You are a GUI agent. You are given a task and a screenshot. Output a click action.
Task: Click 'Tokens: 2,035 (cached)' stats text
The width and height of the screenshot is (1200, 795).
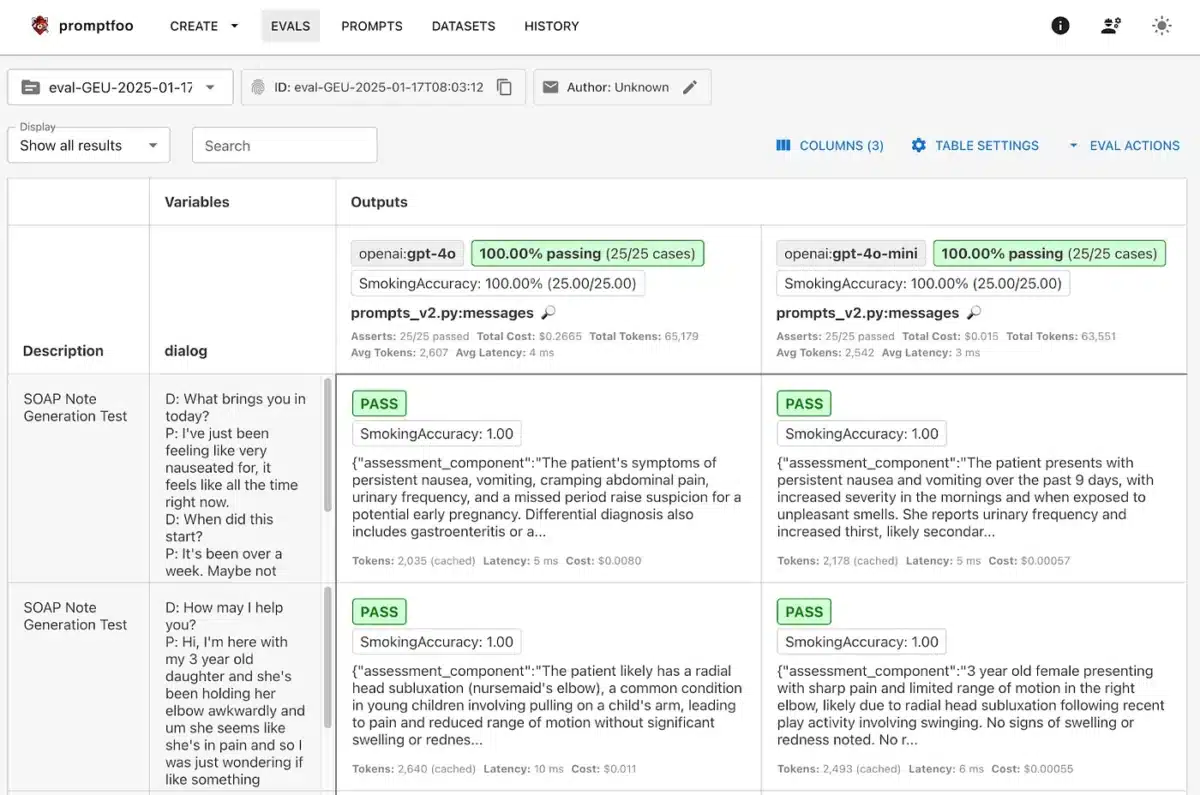pyautogui.click(x=413, y=561)
